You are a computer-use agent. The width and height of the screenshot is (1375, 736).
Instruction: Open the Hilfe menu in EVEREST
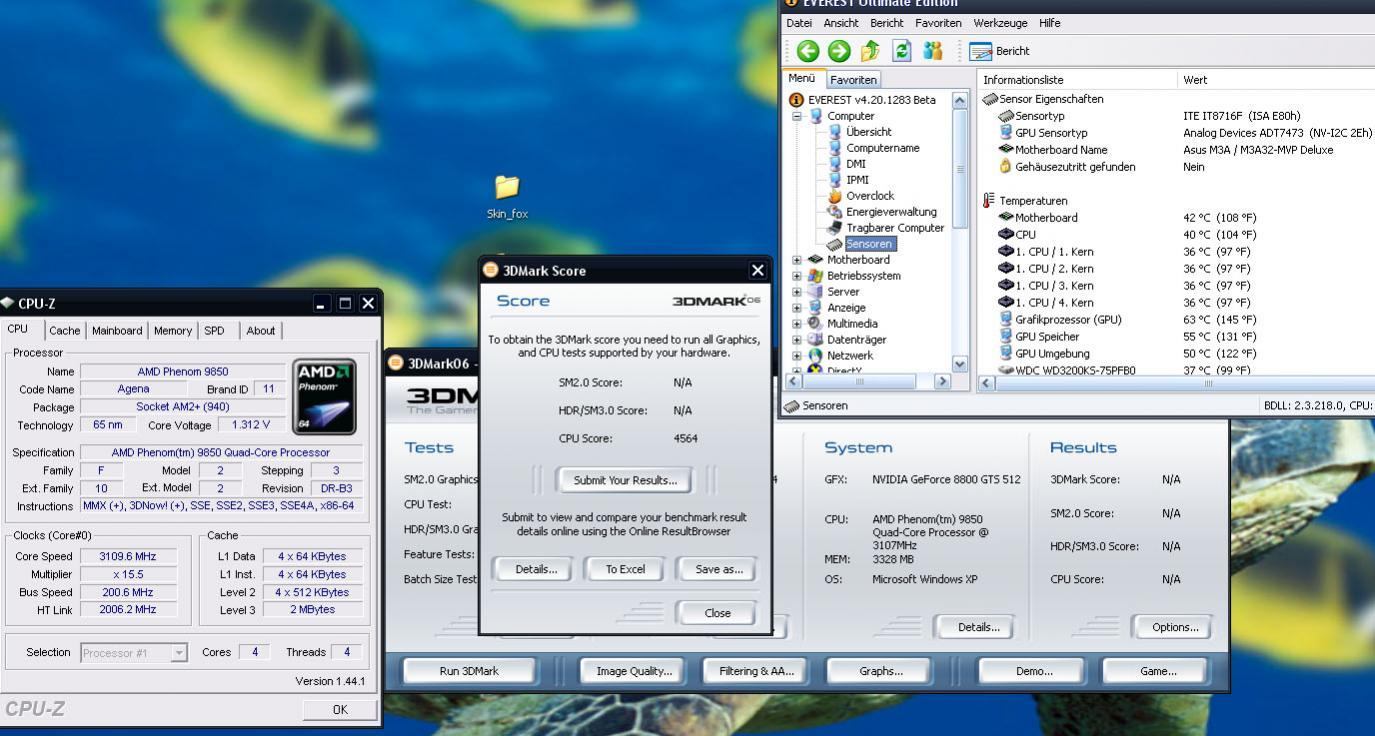(1050, 23)
